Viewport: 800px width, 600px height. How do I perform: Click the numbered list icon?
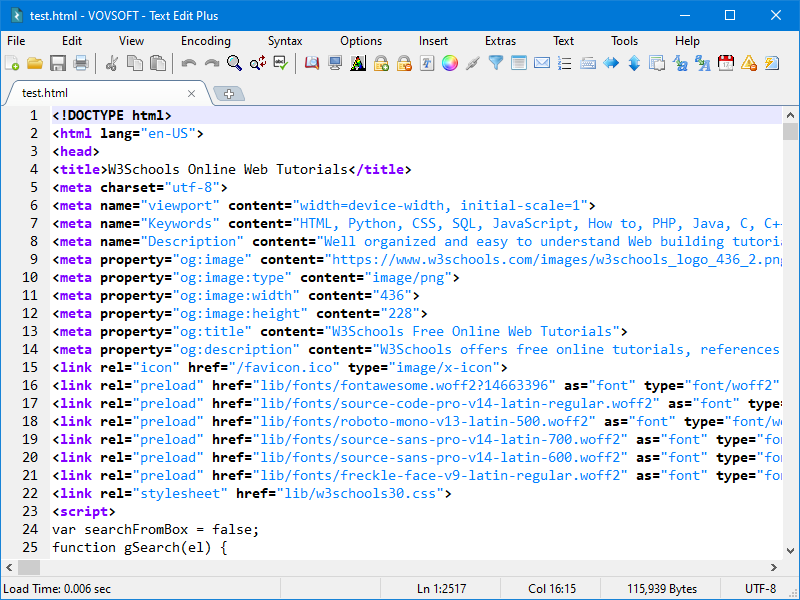point(565,63)
